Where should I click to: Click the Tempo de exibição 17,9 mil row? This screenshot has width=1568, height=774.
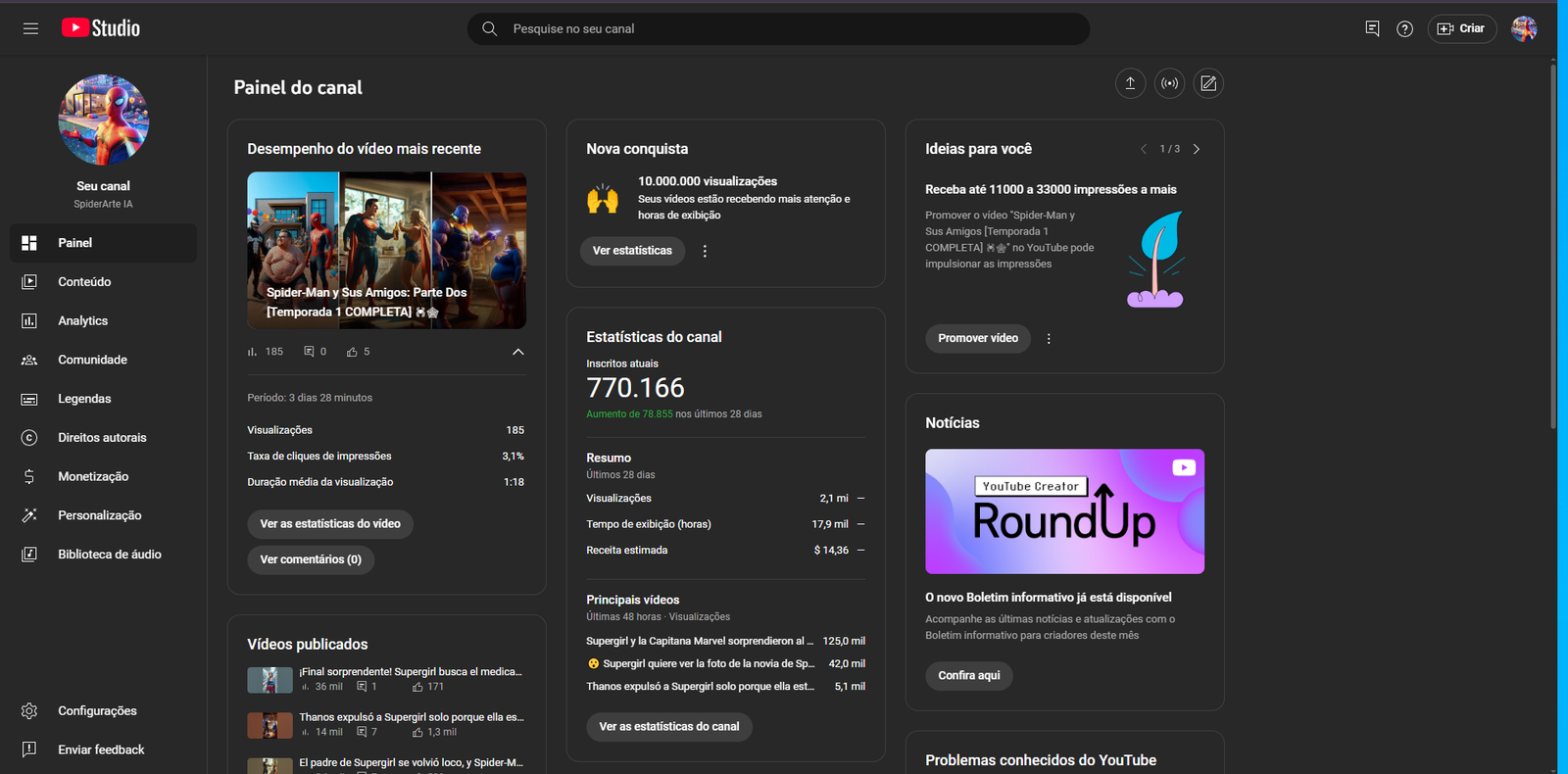725,524
